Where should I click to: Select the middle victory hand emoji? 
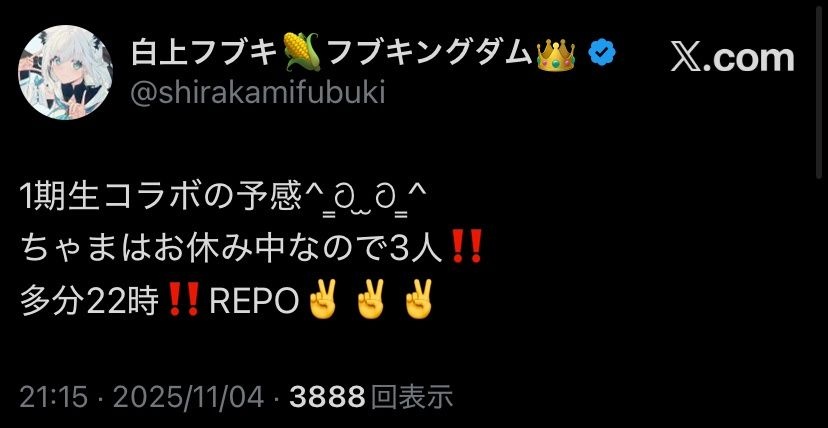(x=371, y=298)
